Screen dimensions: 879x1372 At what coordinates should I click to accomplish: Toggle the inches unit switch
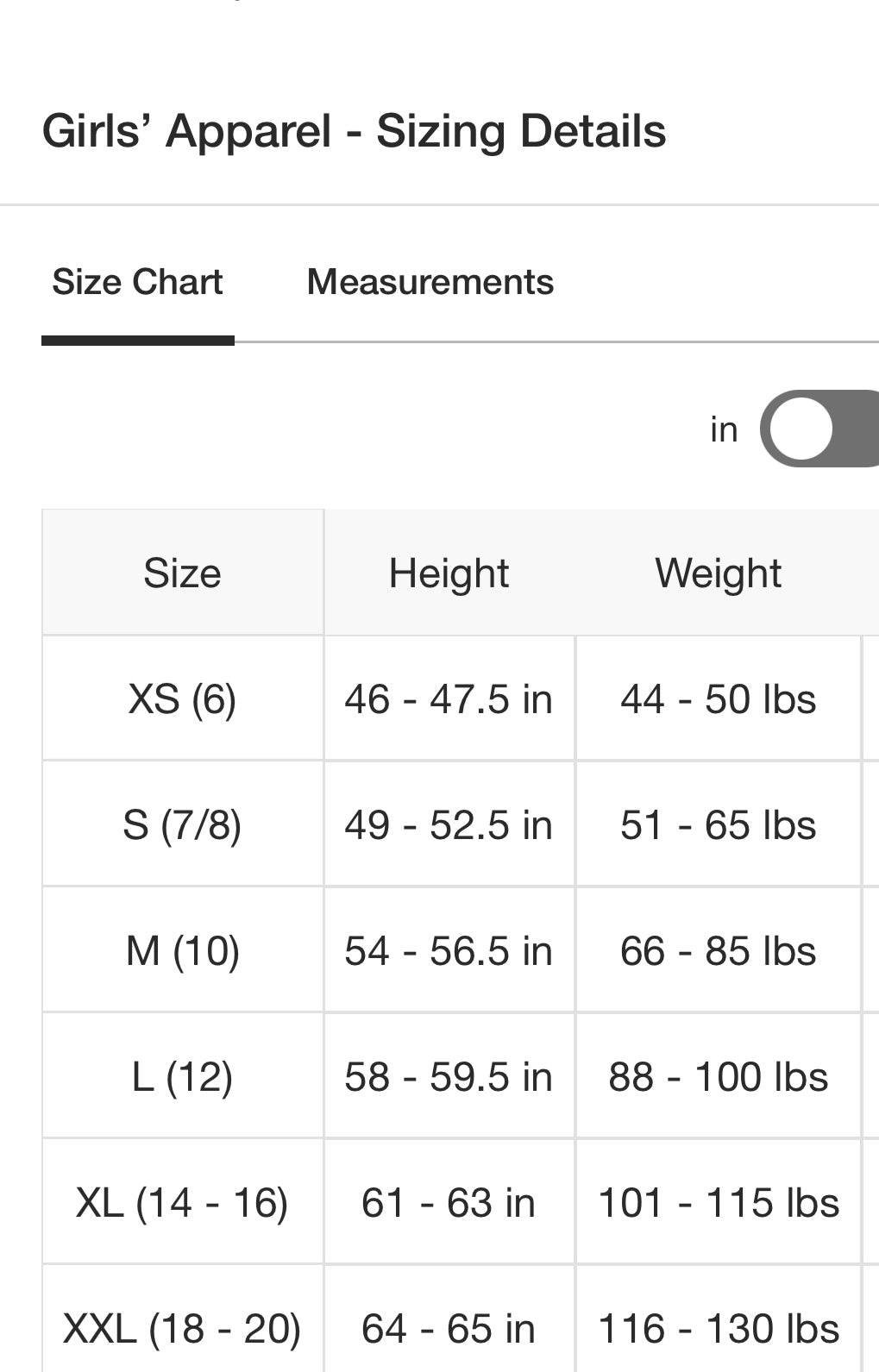(819, 429)
